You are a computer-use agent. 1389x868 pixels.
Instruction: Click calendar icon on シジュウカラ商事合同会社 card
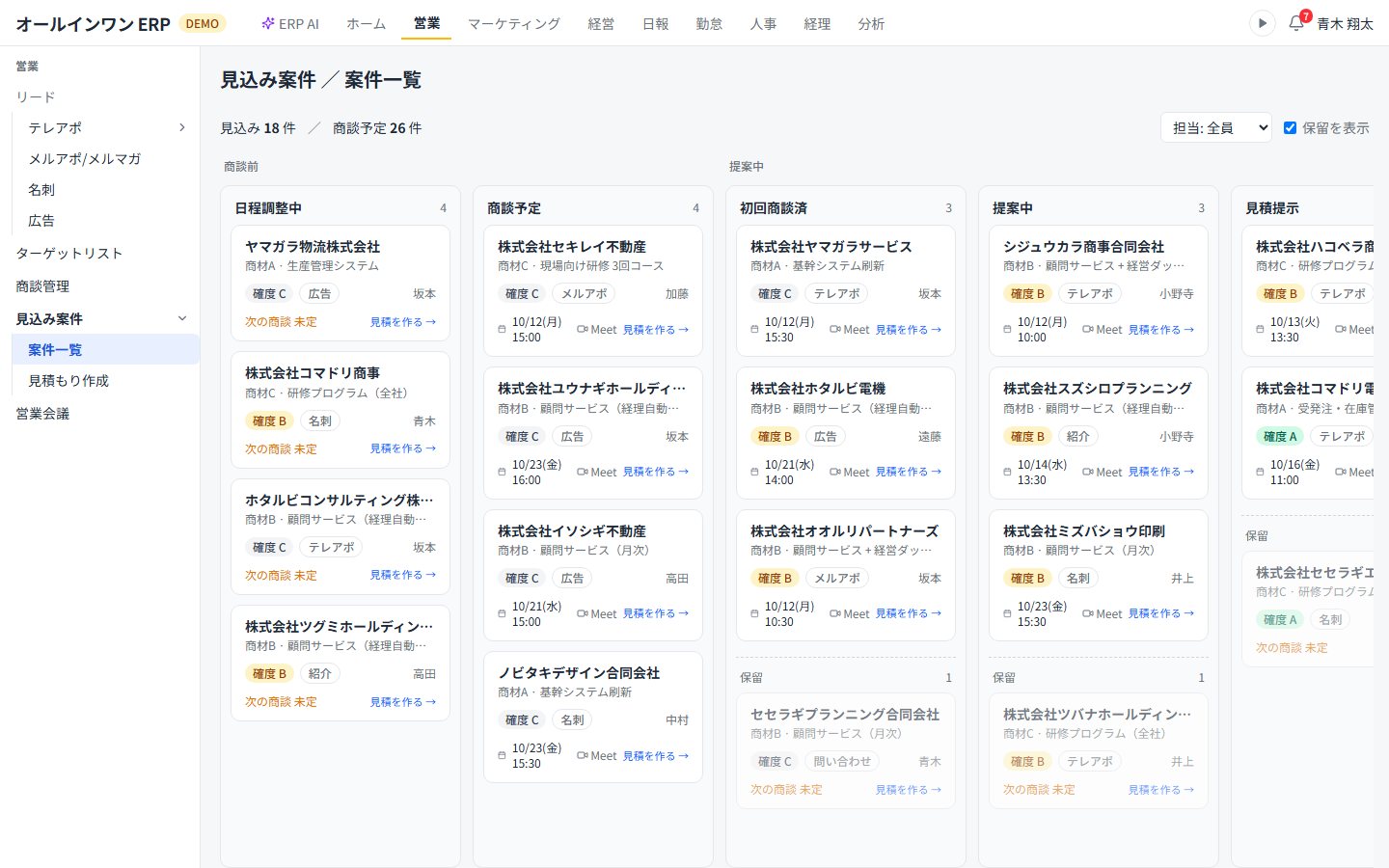pyautogui.click(x=1007, y=330)
